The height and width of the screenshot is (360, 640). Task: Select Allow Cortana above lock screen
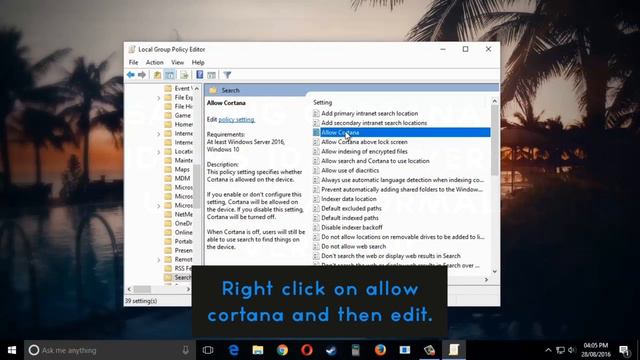point(364,142)
